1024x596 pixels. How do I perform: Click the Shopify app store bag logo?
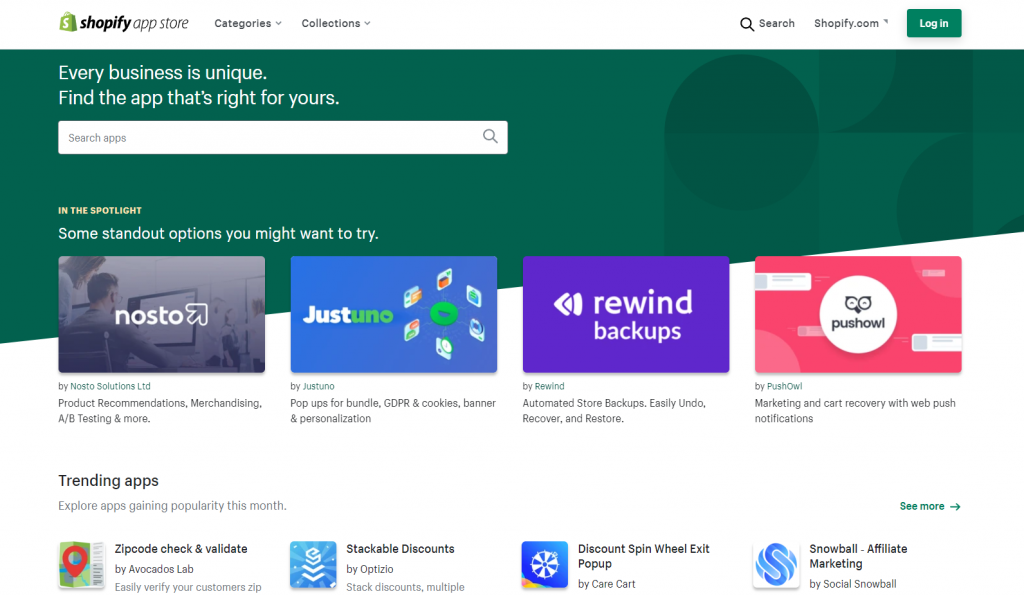pyautogui.click(x=68, y=22)
